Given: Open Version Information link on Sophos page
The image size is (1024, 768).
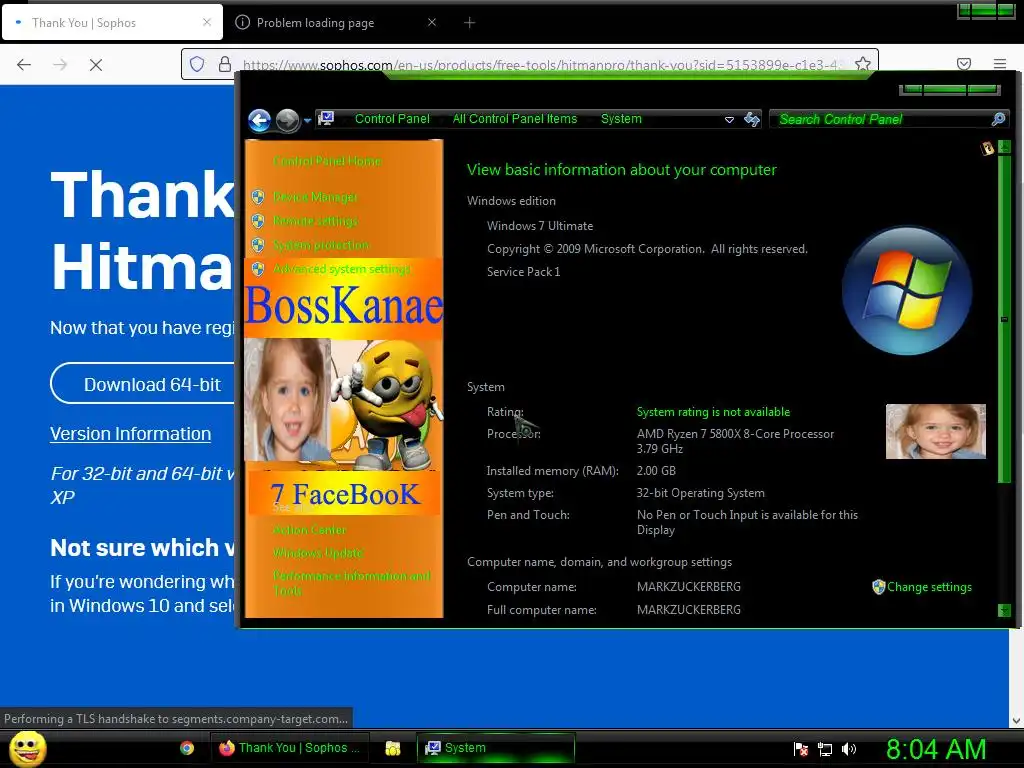Looking at the screenshot, I should (x=131, y=434).
